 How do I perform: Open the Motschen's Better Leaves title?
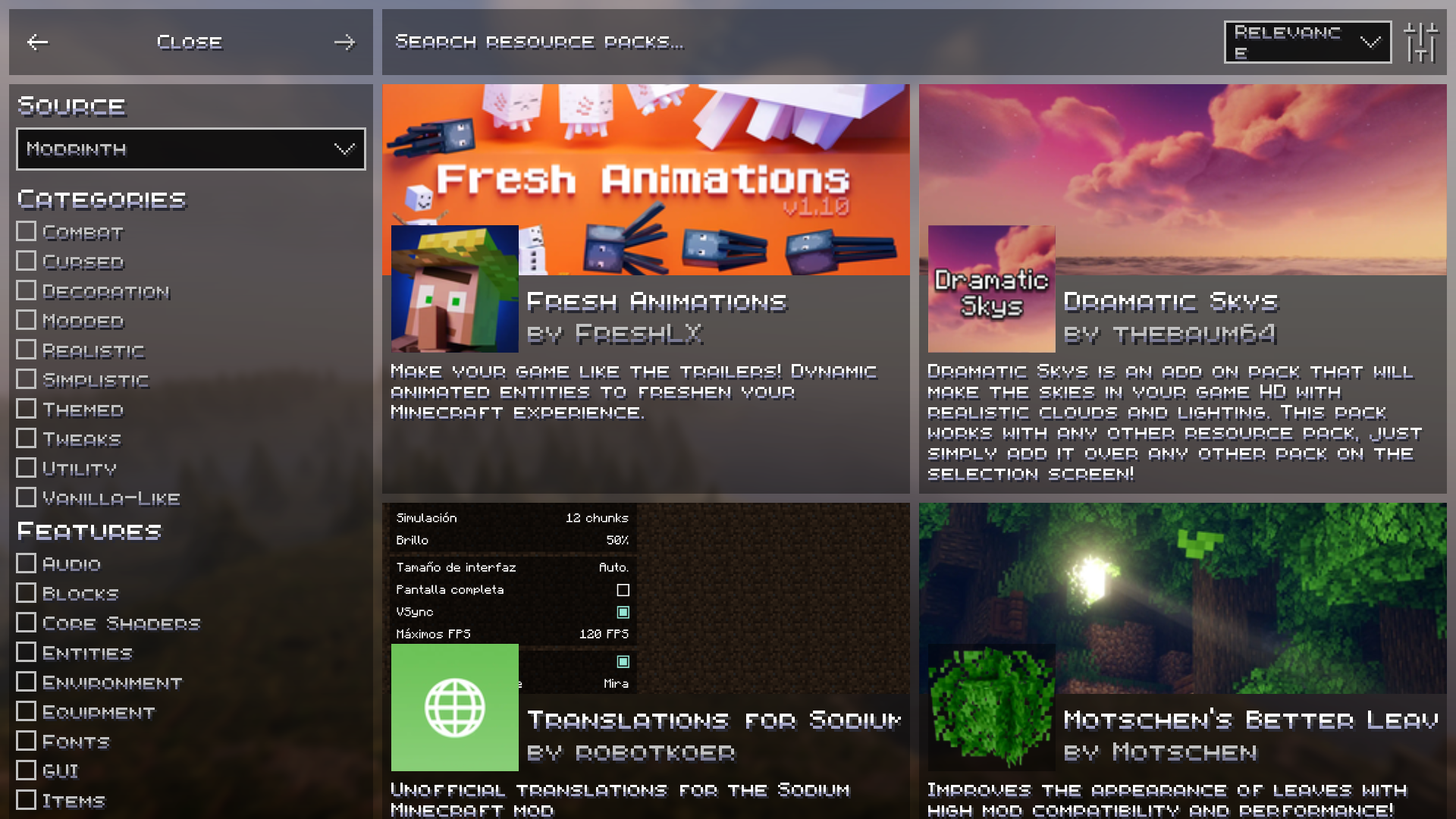1250,720
